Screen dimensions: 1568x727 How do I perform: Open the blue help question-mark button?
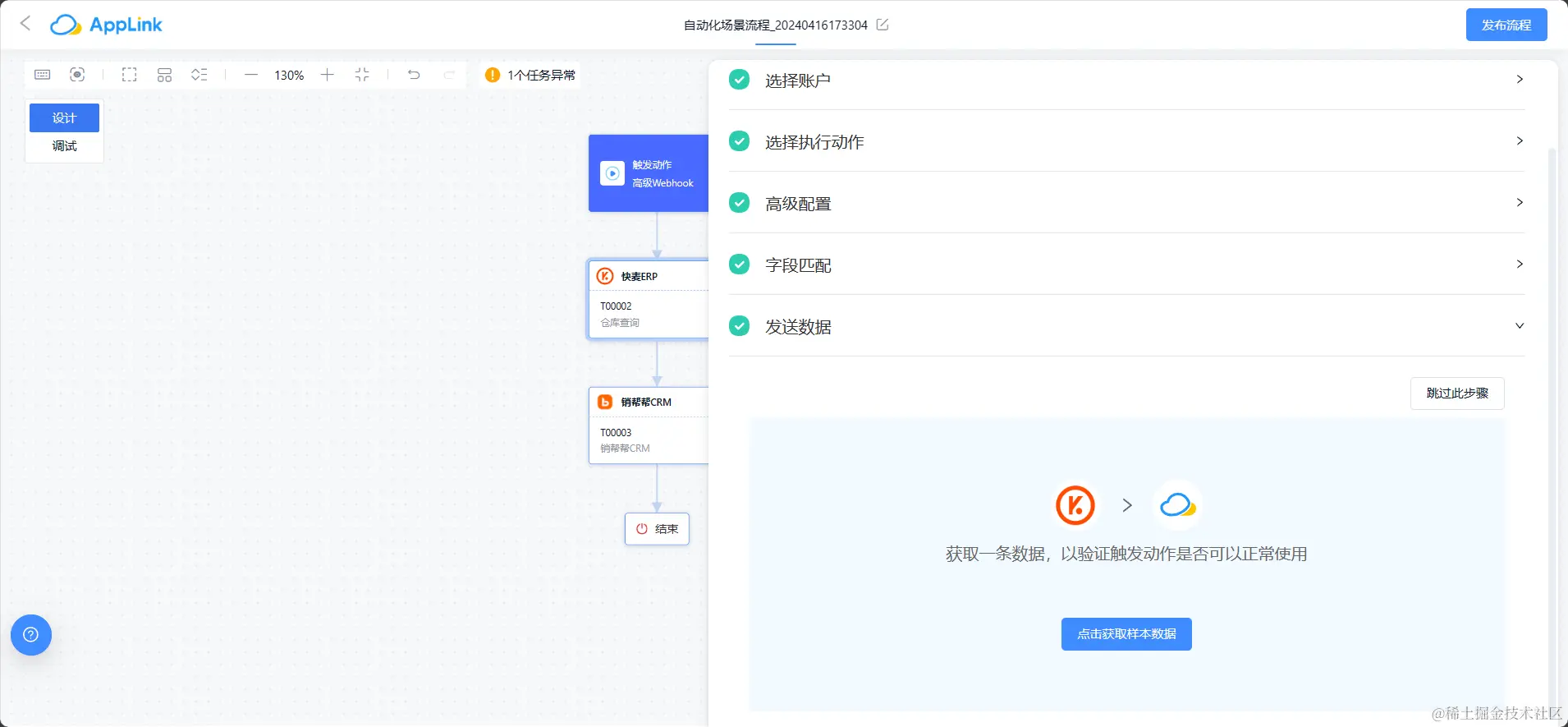(x=31, y=635)
